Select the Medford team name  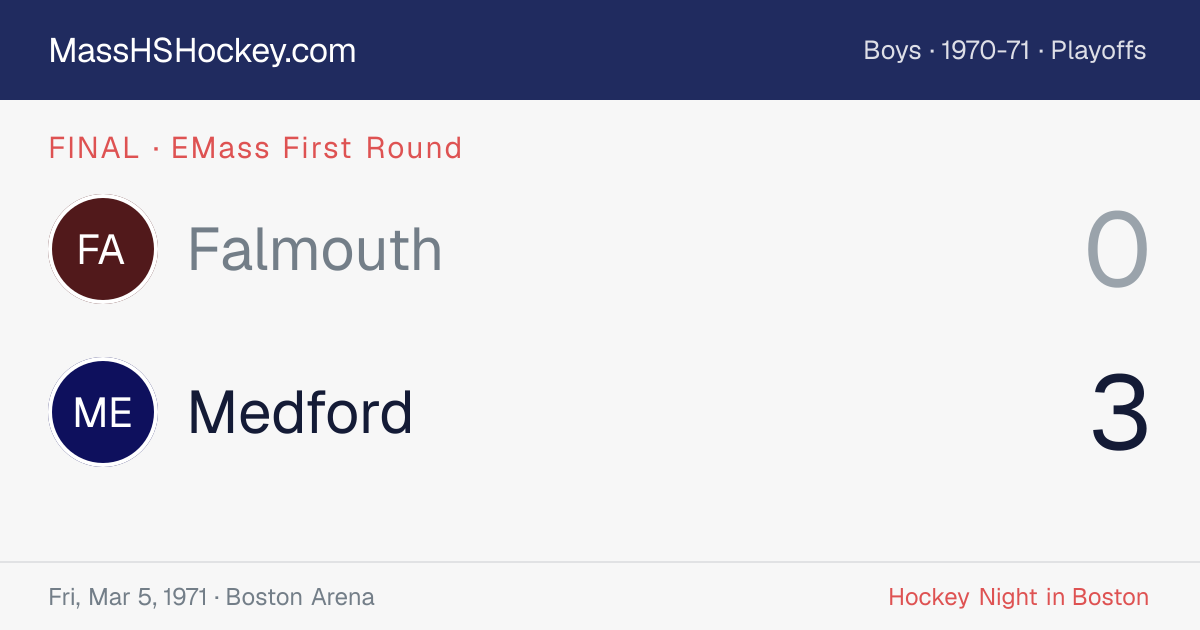click(x=301, y=412)
